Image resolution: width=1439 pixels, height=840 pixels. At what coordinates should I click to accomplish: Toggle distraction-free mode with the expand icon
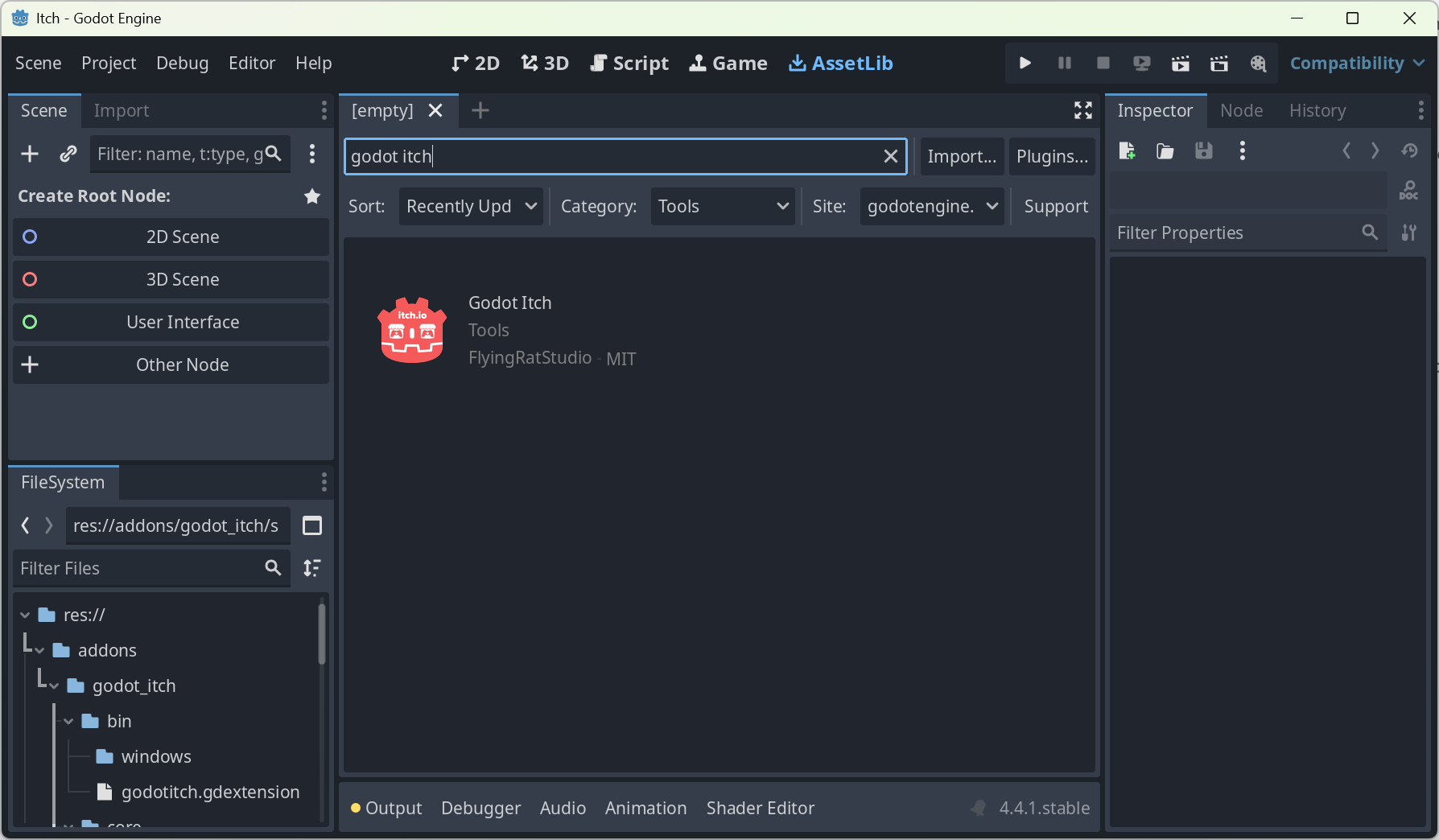pyautogui.click(x=1082, y=110)
